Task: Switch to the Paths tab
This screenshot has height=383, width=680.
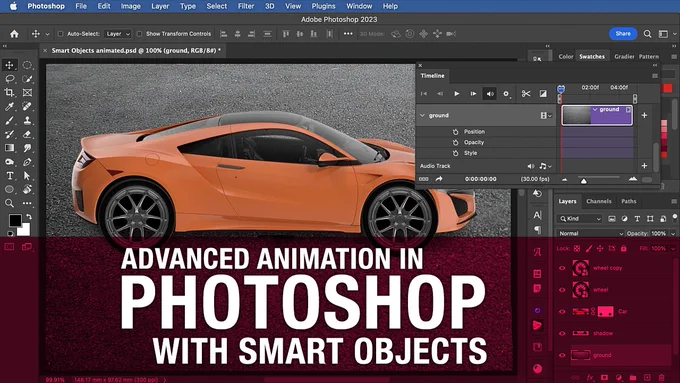Action: (628, 201)
